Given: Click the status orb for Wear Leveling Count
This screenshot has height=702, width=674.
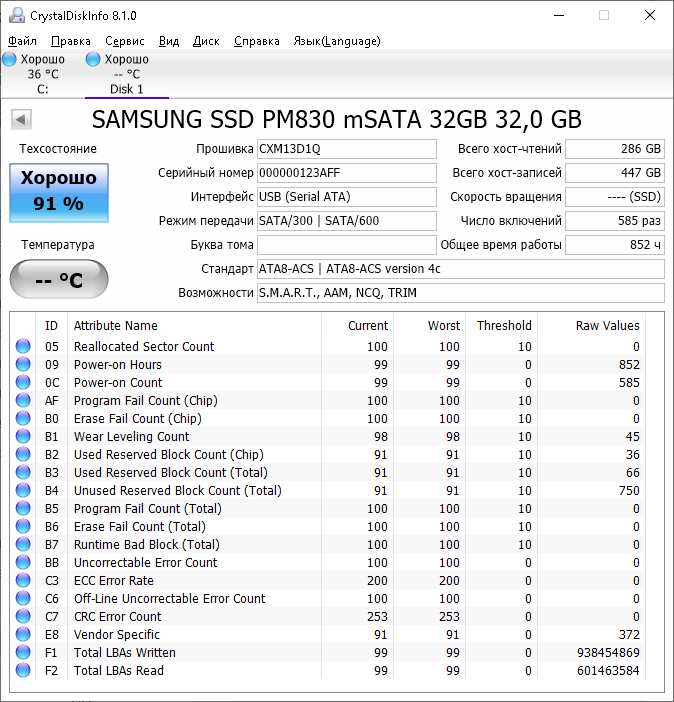Looking at the screenshot, I should click(23, 436).
